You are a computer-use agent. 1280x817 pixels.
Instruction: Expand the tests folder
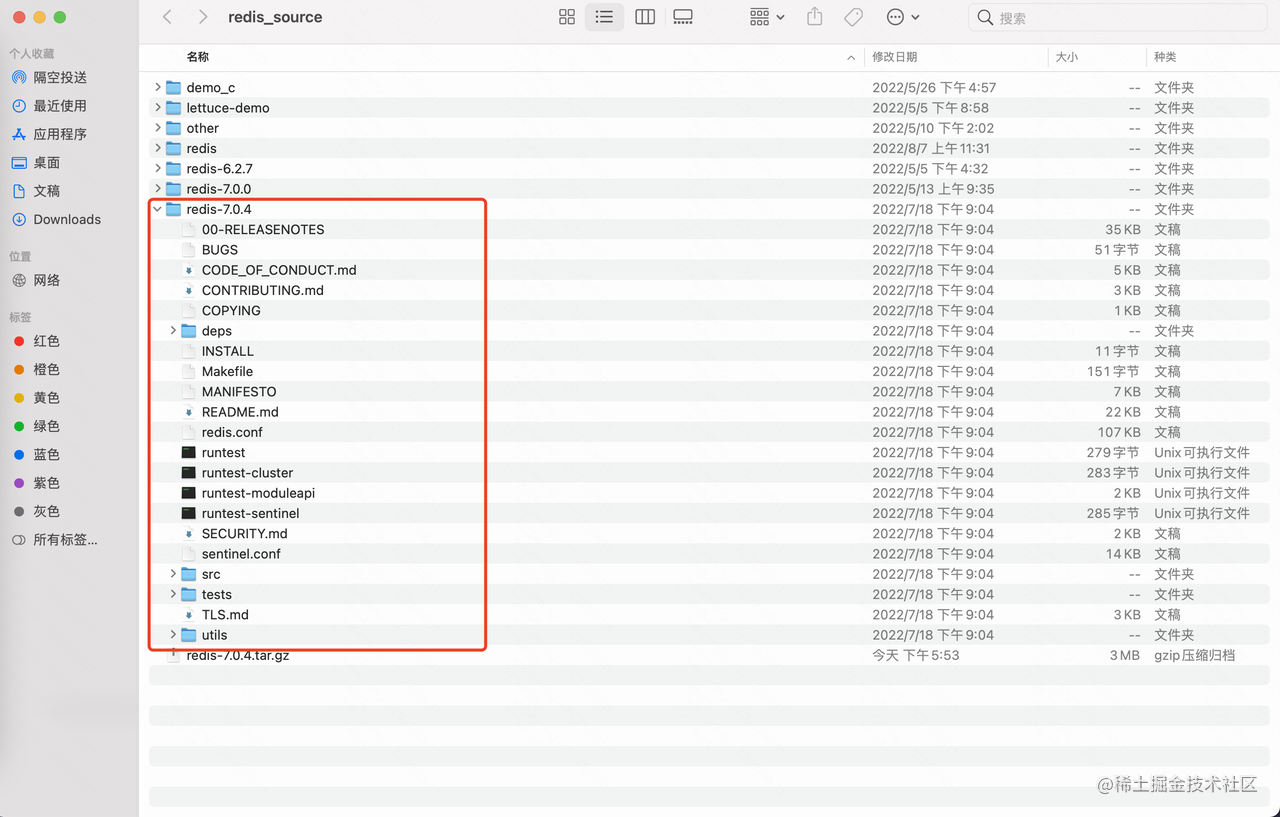pyautogui.click(x=173, y=594)
